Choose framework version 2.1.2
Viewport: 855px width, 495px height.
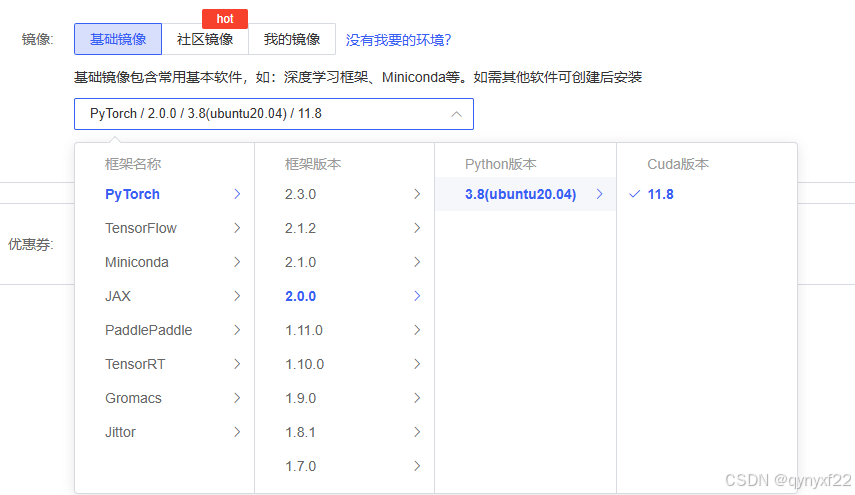(x=345, y=228)
